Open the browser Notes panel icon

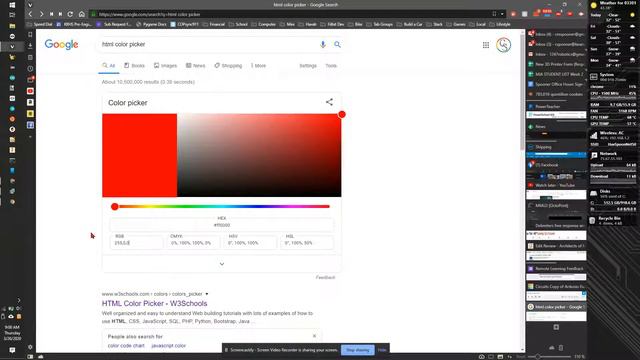(30, 57)
